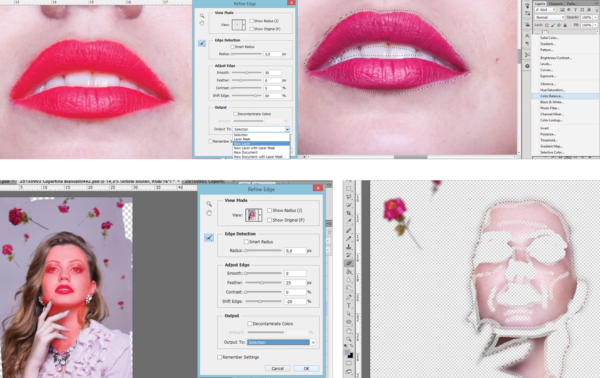Enable Smart Radius in lower dialog
The width and height of the screenshot is (600, 378).
pos(246,242)
